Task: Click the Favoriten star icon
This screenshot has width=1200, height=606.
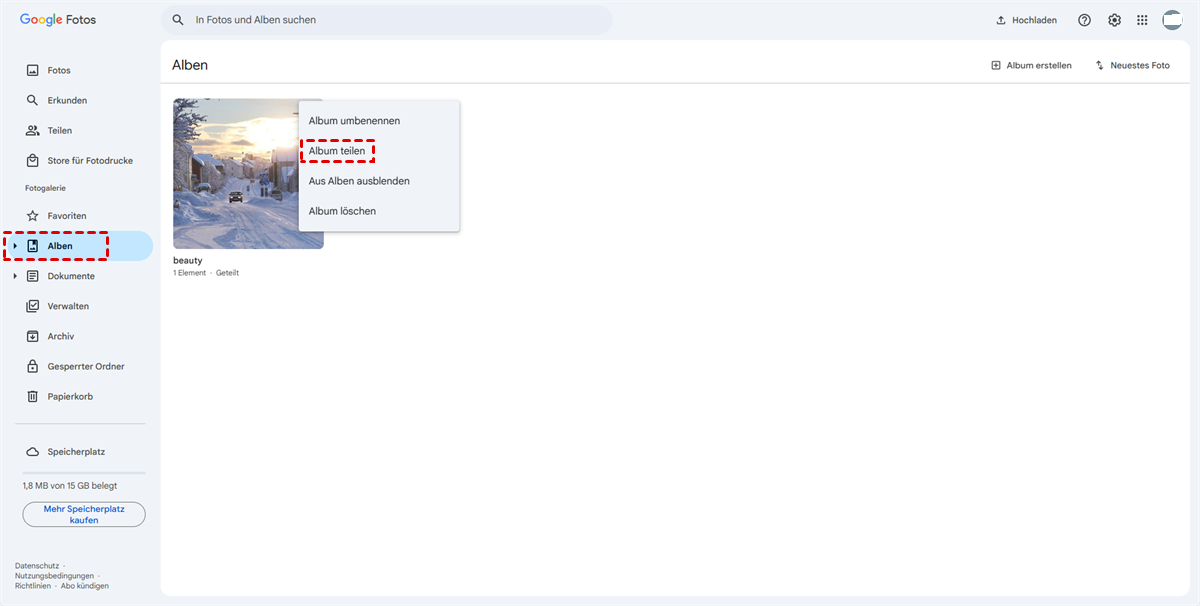Action: pyautogui.click(x=33, y=216)
